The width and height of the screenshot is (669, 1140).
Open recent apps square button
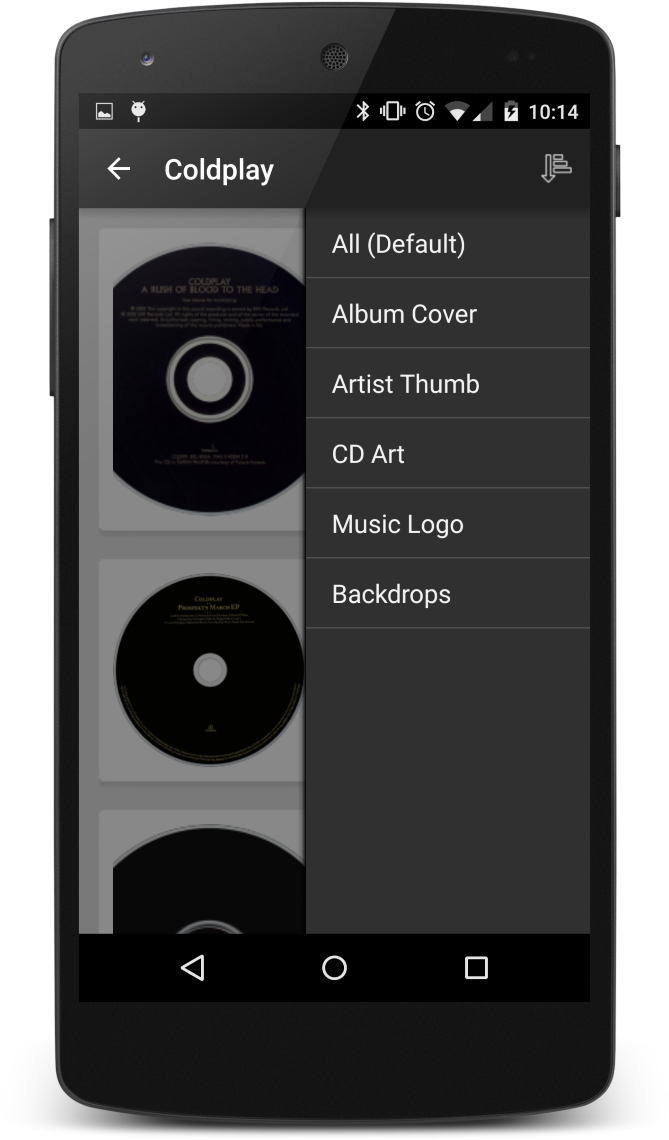click(476, 968)
